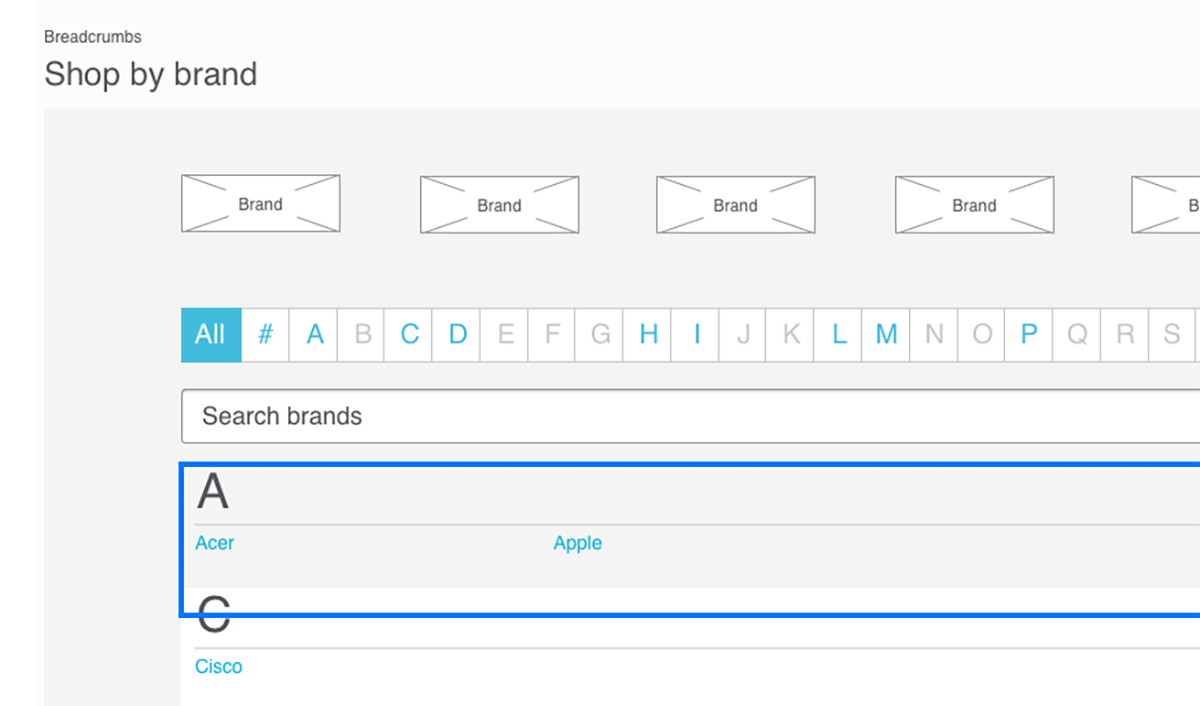The height and width of the screenshot is (706, 1200).
Task: Filter brands by letter H
Action: [x=648, y=334]
